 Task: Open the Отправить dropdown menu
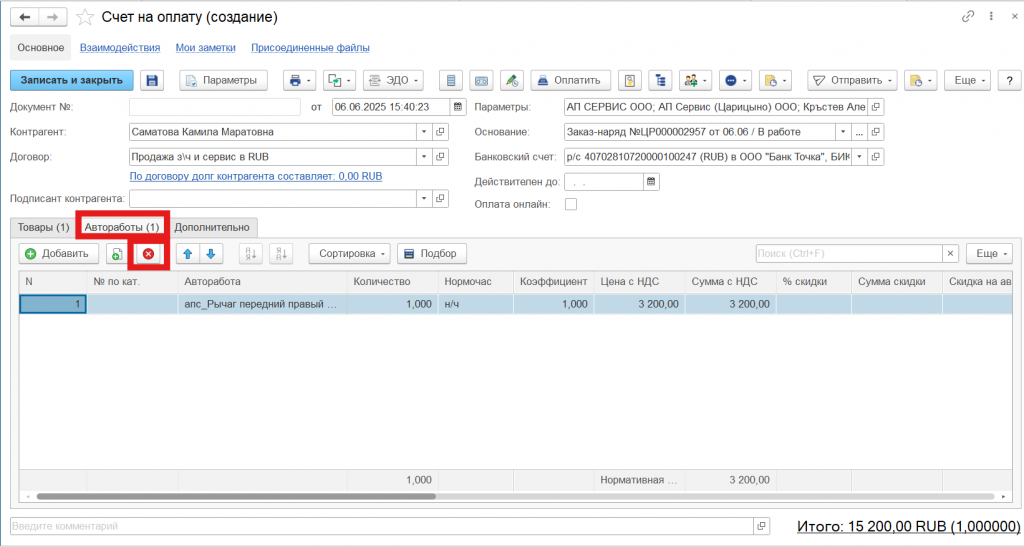tap(852, 81)
